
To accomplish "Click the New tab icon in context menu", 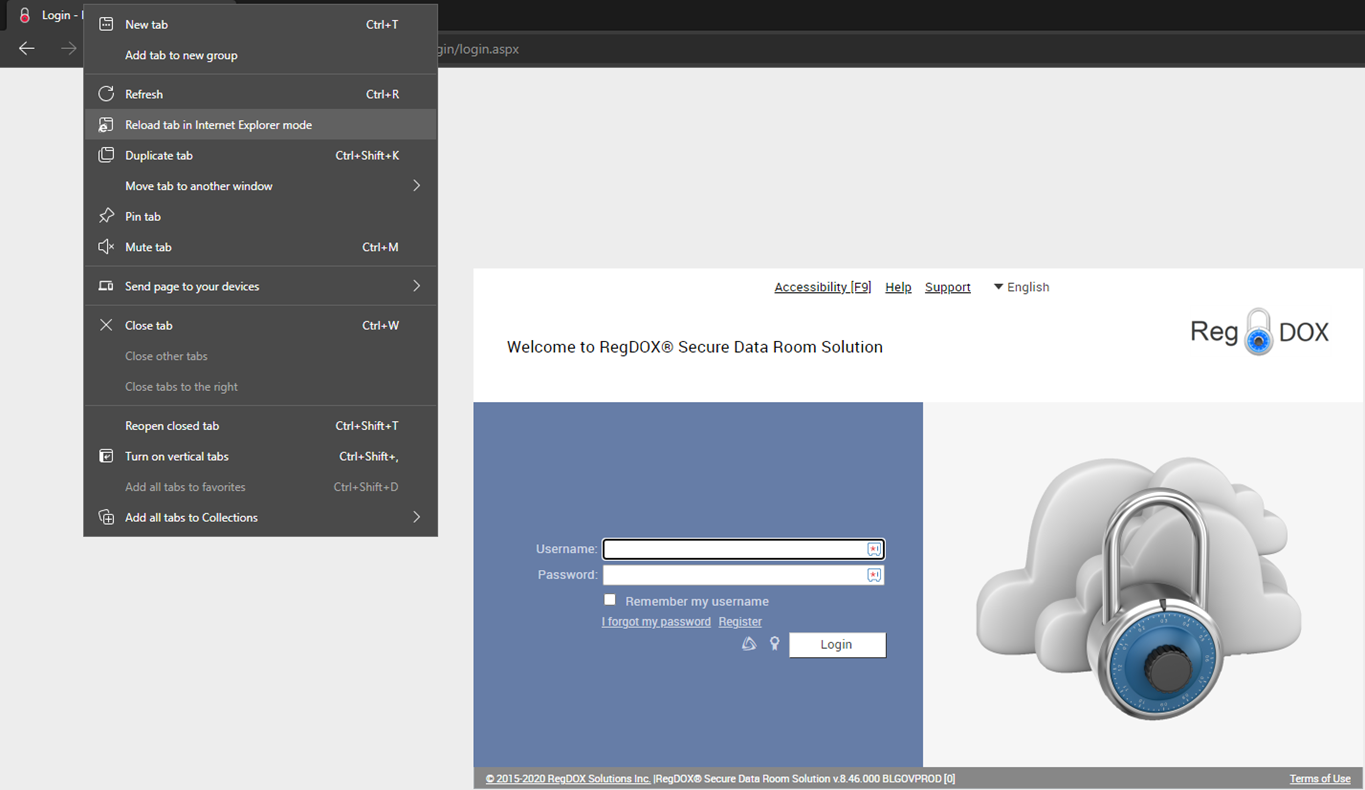I will (106, 24).
